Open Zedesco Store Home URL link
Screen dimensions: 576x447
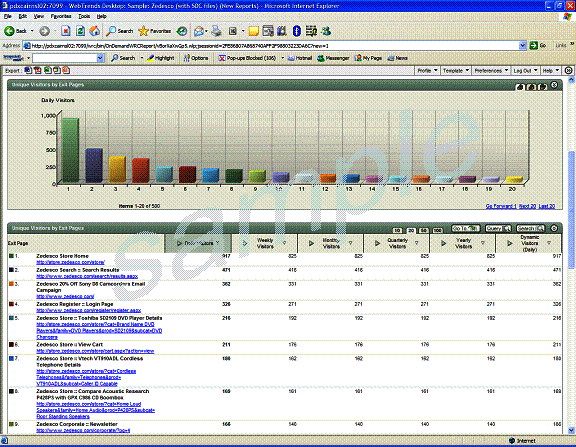coord(71,262)
